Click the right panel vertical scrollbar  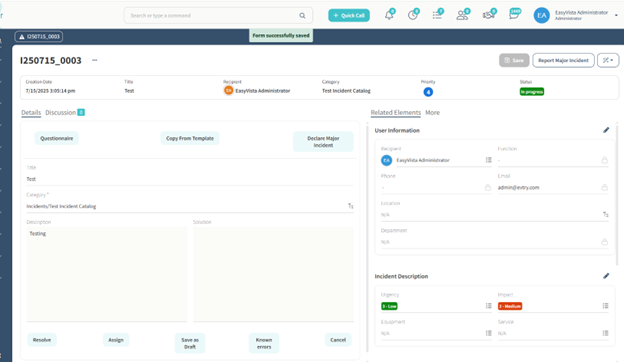pos(617,195)
